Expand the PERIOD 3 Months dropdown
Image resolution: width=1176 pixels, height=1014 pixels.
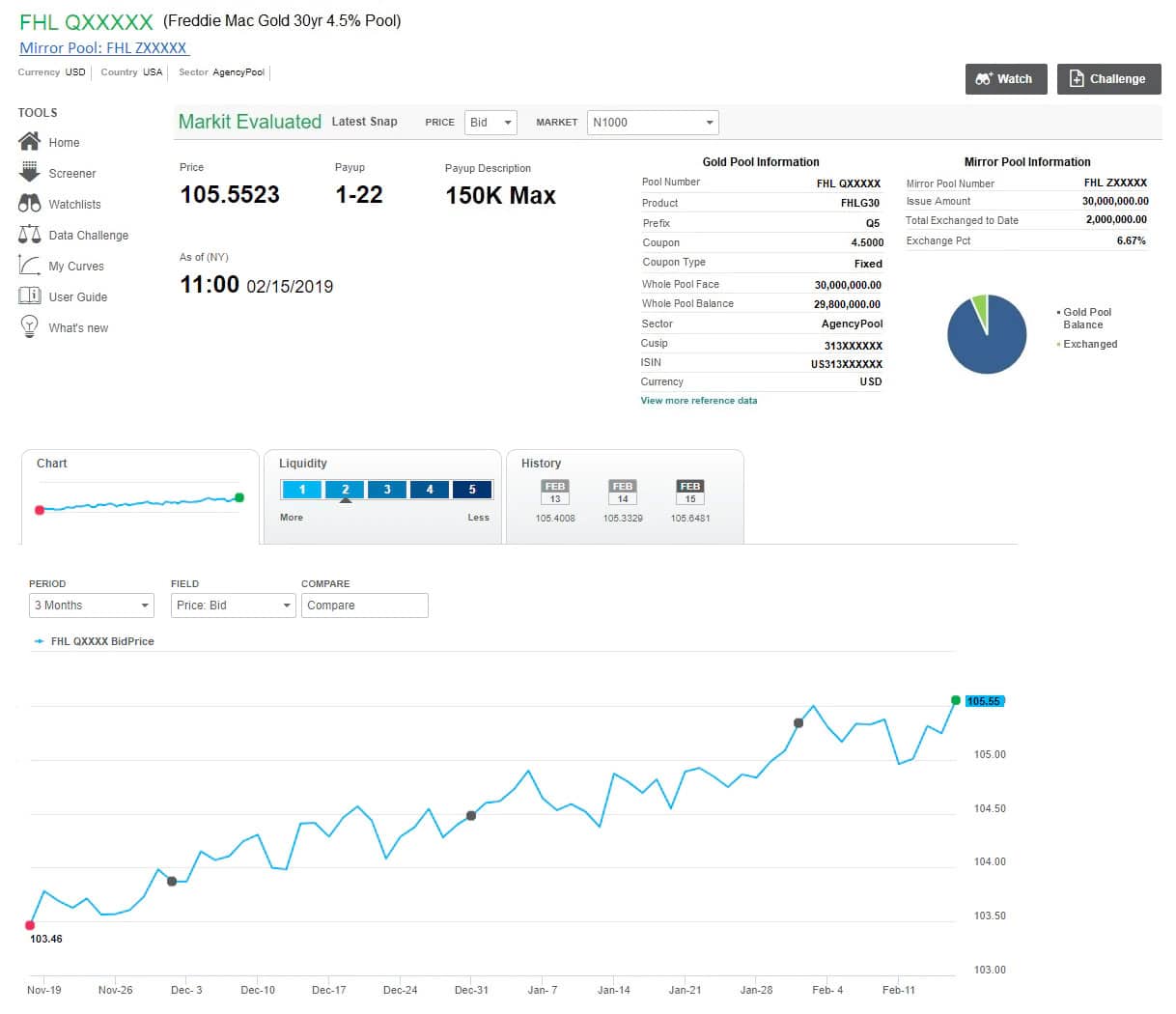pos(92,606)
